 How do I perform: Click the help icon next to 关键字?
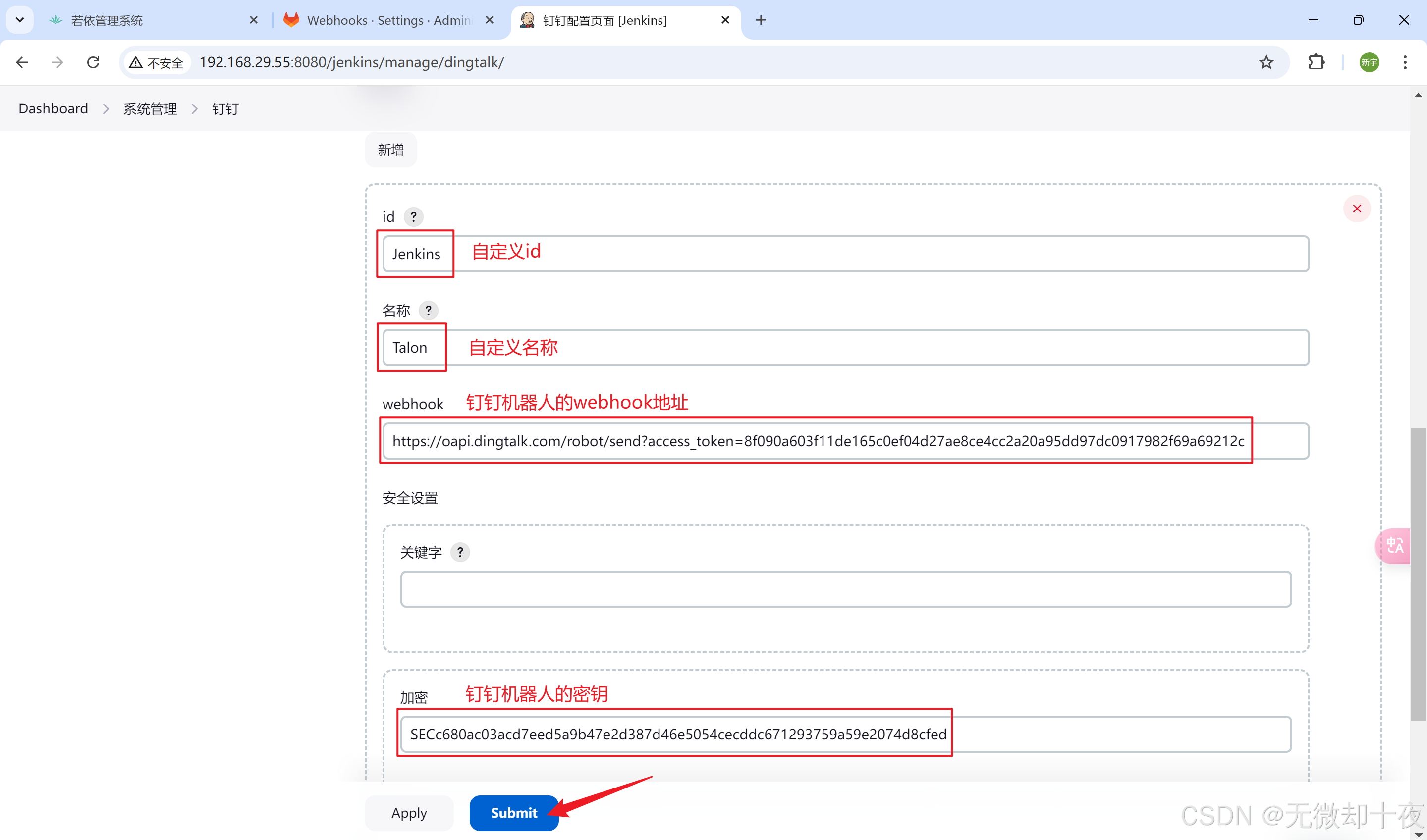pos(460,552)
